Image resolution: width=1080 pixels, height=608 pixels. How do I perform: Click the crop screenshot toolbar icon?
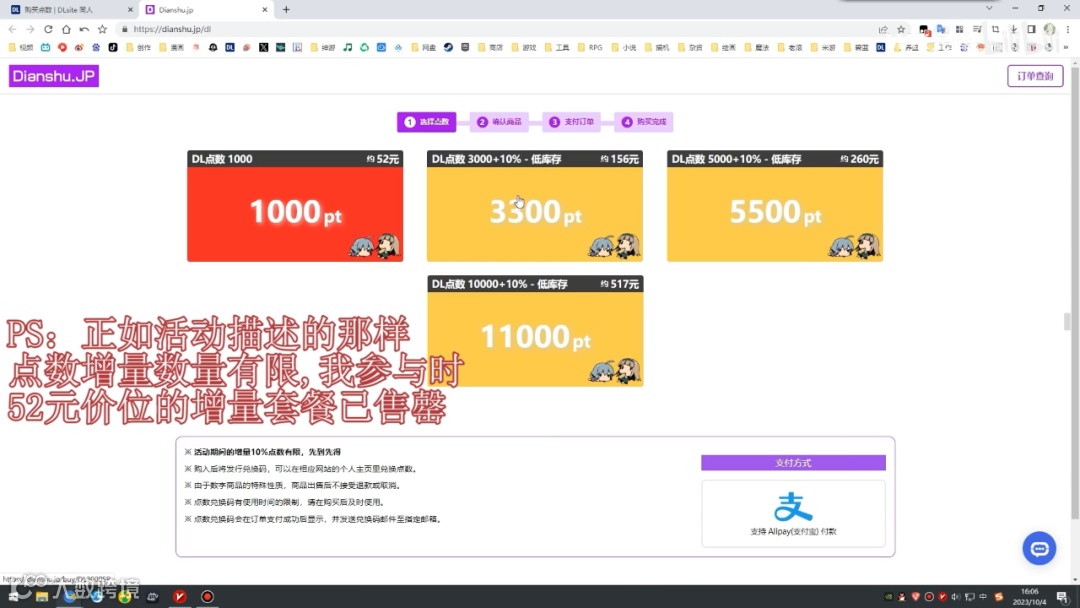pos(995,29)
